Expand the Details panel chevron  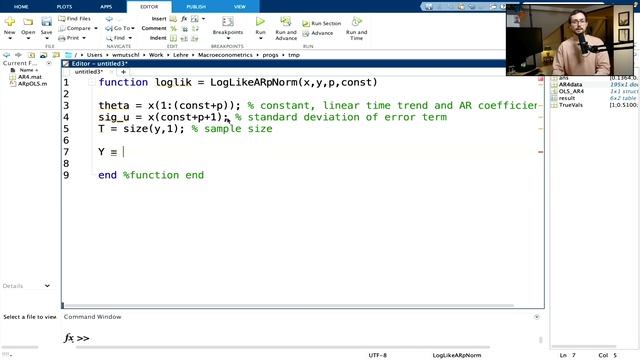(x=47, y=286)
